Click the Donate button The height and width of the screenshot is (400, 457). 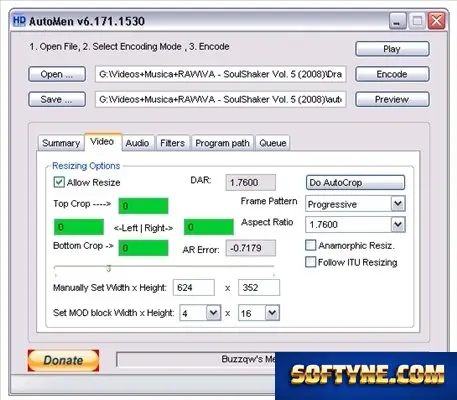point(63,360)
